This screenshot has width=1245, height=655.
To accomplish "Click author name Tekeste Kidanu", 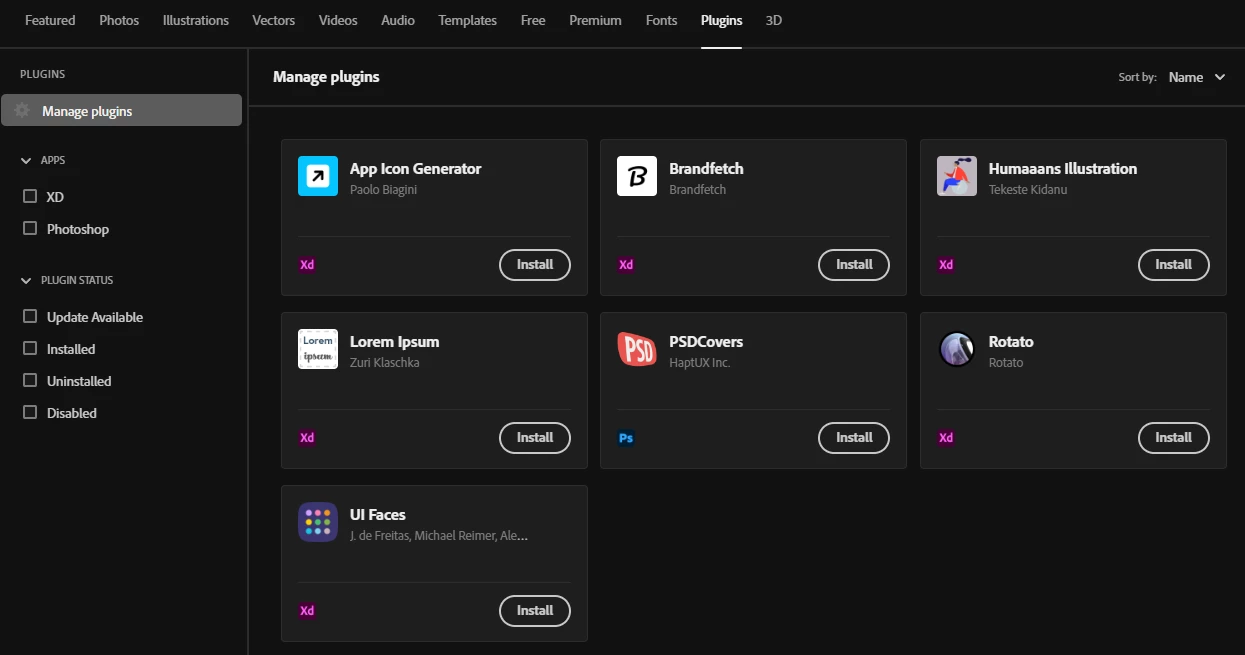I will coord(1028,190).
